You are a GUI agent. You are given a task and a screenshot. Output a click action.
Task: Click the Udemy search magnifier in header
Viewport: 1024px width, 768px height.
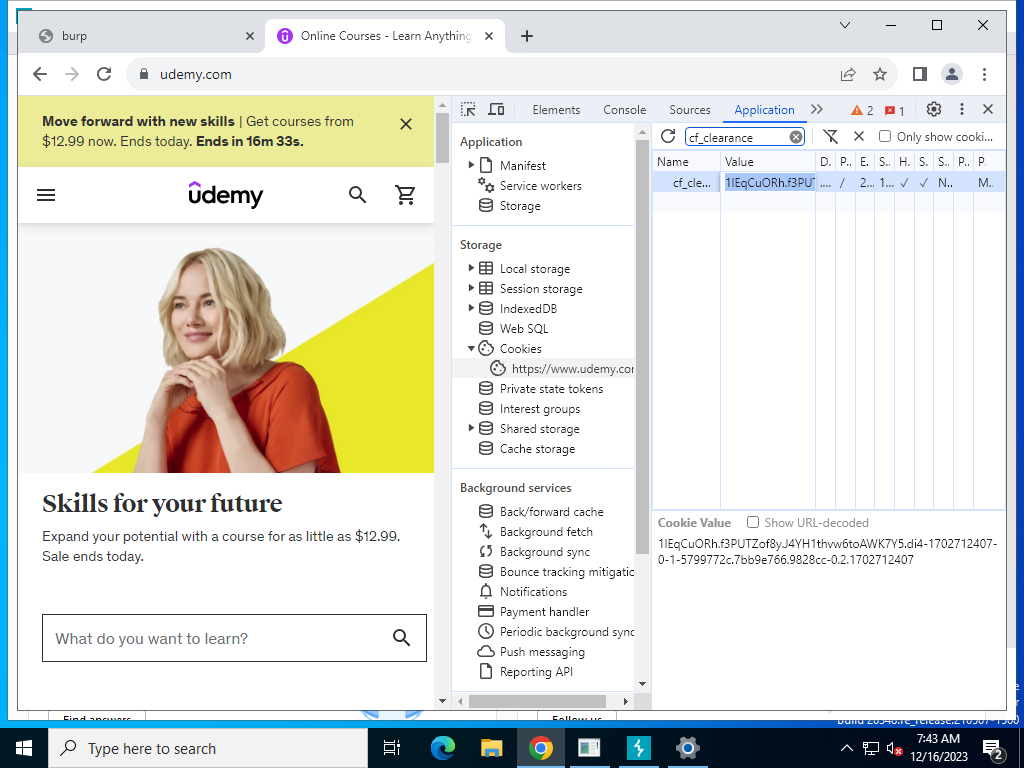(357, 195)
